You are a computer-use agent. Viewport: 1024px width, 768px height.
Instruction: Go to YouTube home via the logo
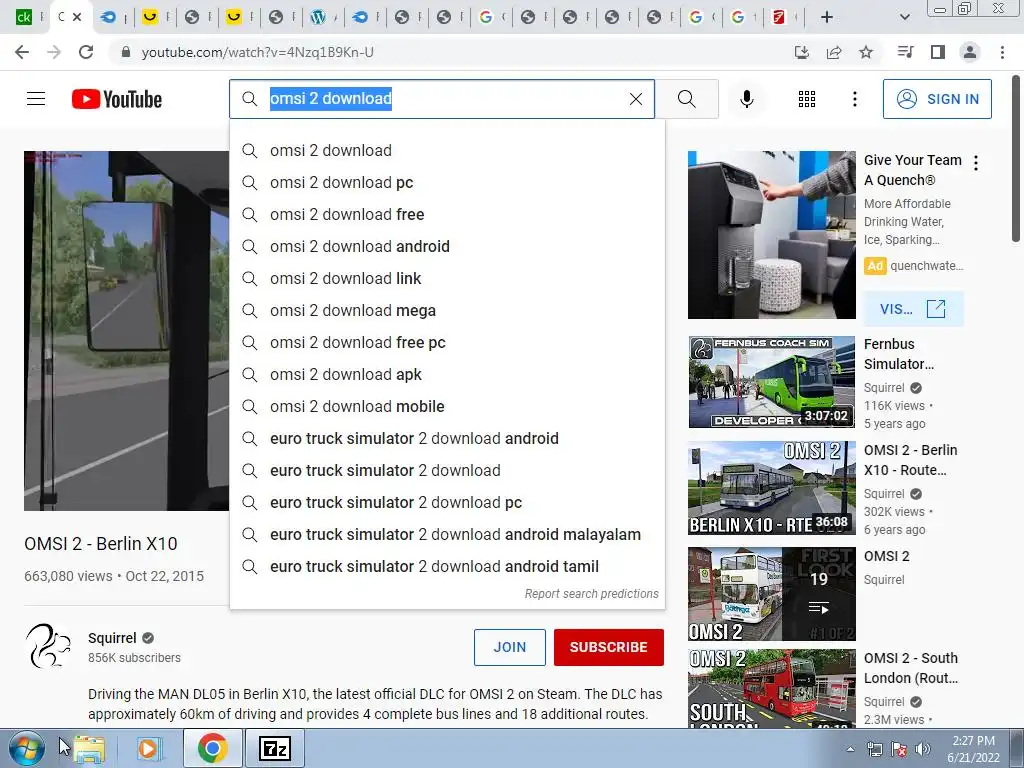(117, 99)
